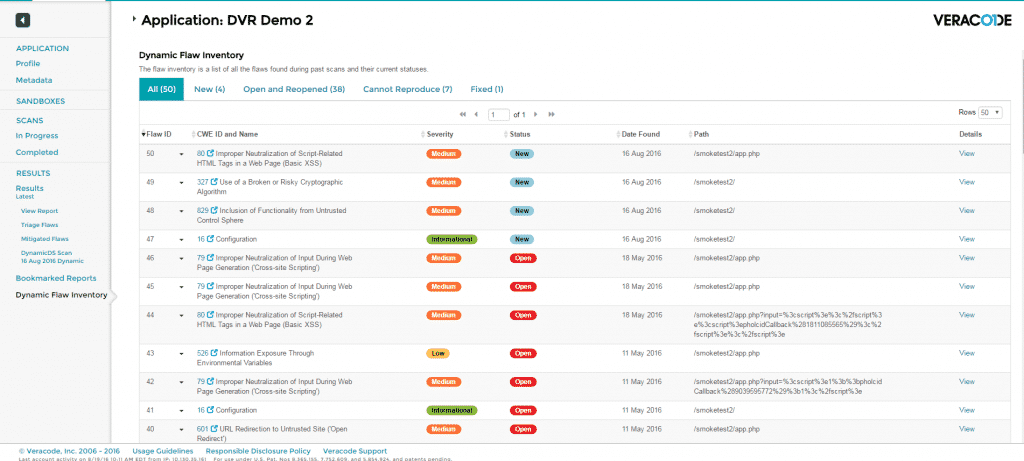The height and width of the screenshot is (461, 1024).
Task: Open external link icon for CWE 601
Action: coord(214,429)
